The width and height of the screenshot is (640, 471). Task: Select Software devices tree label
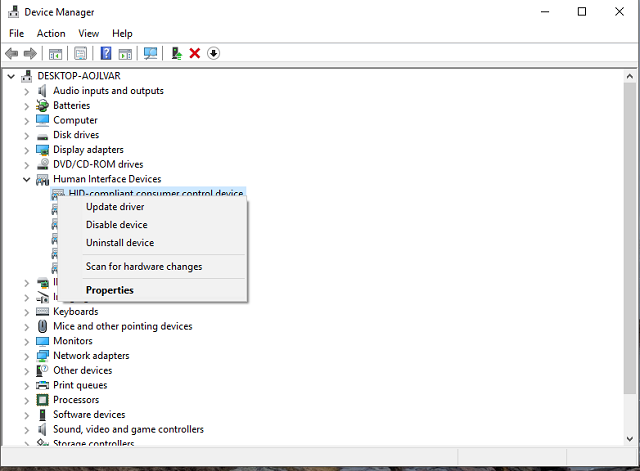coord(89,415)
